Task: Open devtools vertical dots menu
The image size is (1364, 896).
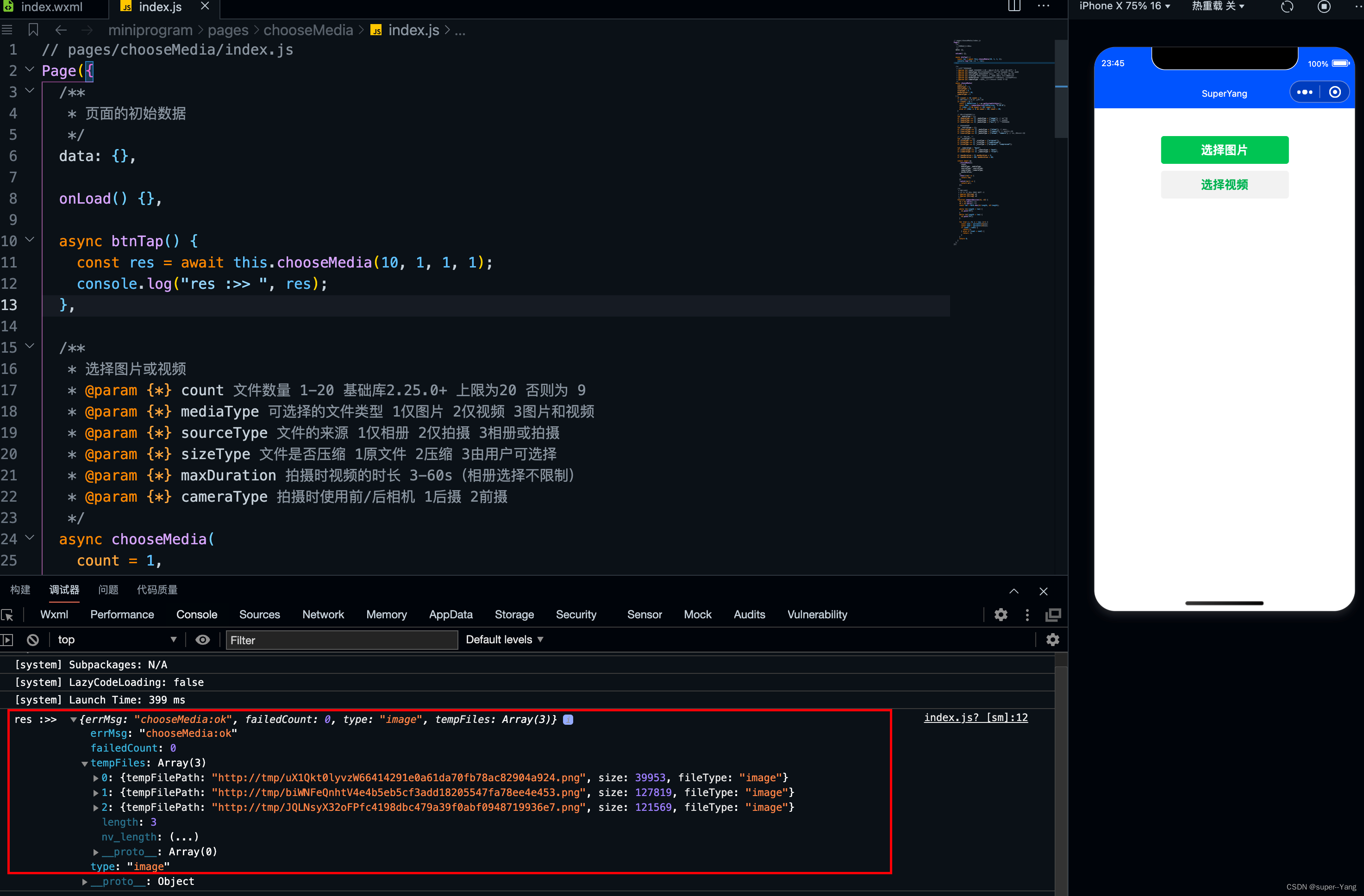Action: click(1027, 615)
